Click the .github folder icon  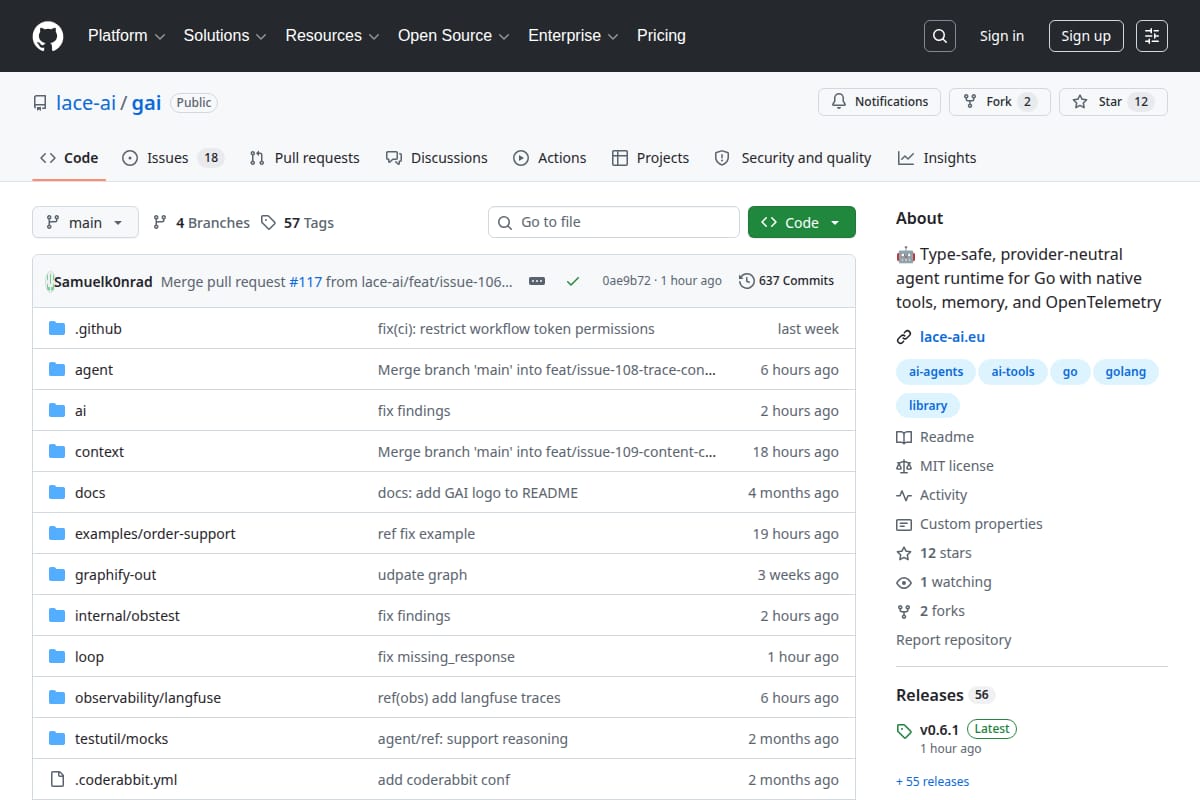57,329
